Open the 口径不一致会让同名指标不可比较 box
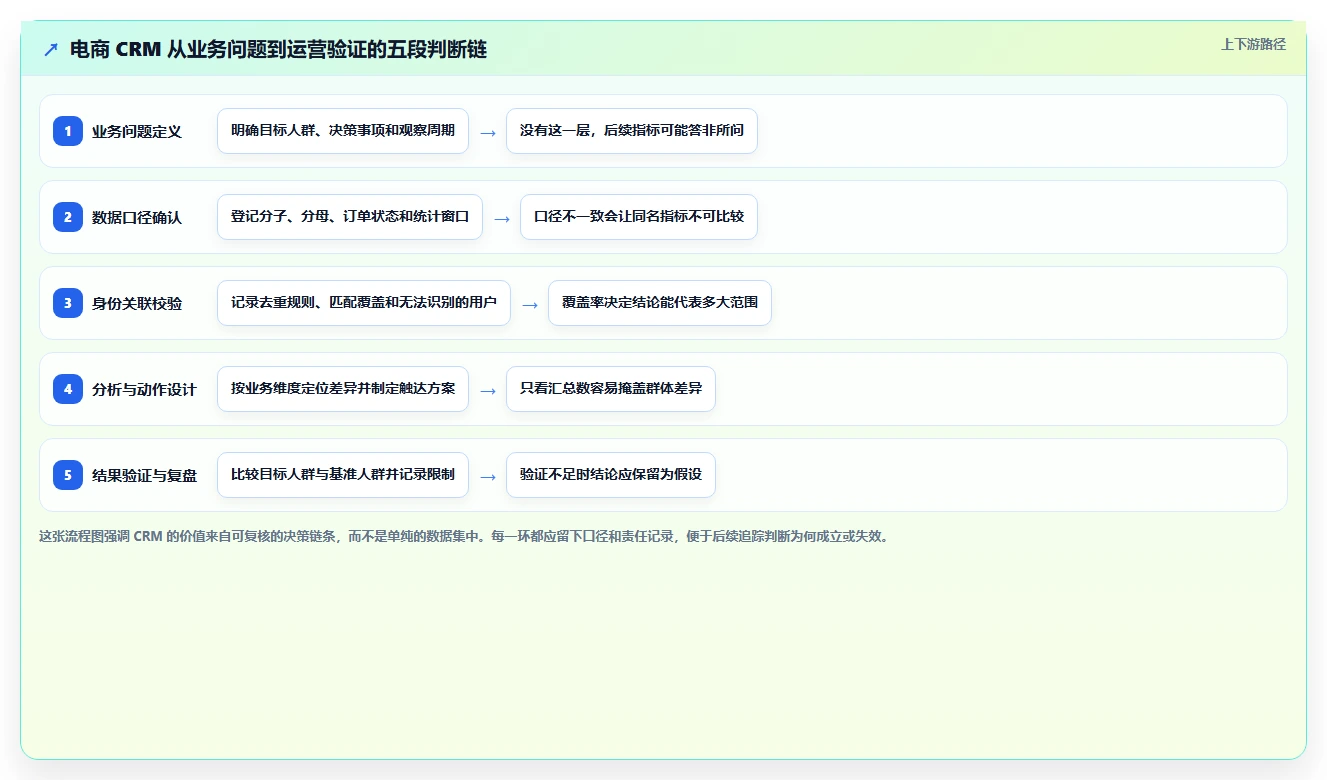This screenshot has width=1327, height=780. [x=639, y=217]
